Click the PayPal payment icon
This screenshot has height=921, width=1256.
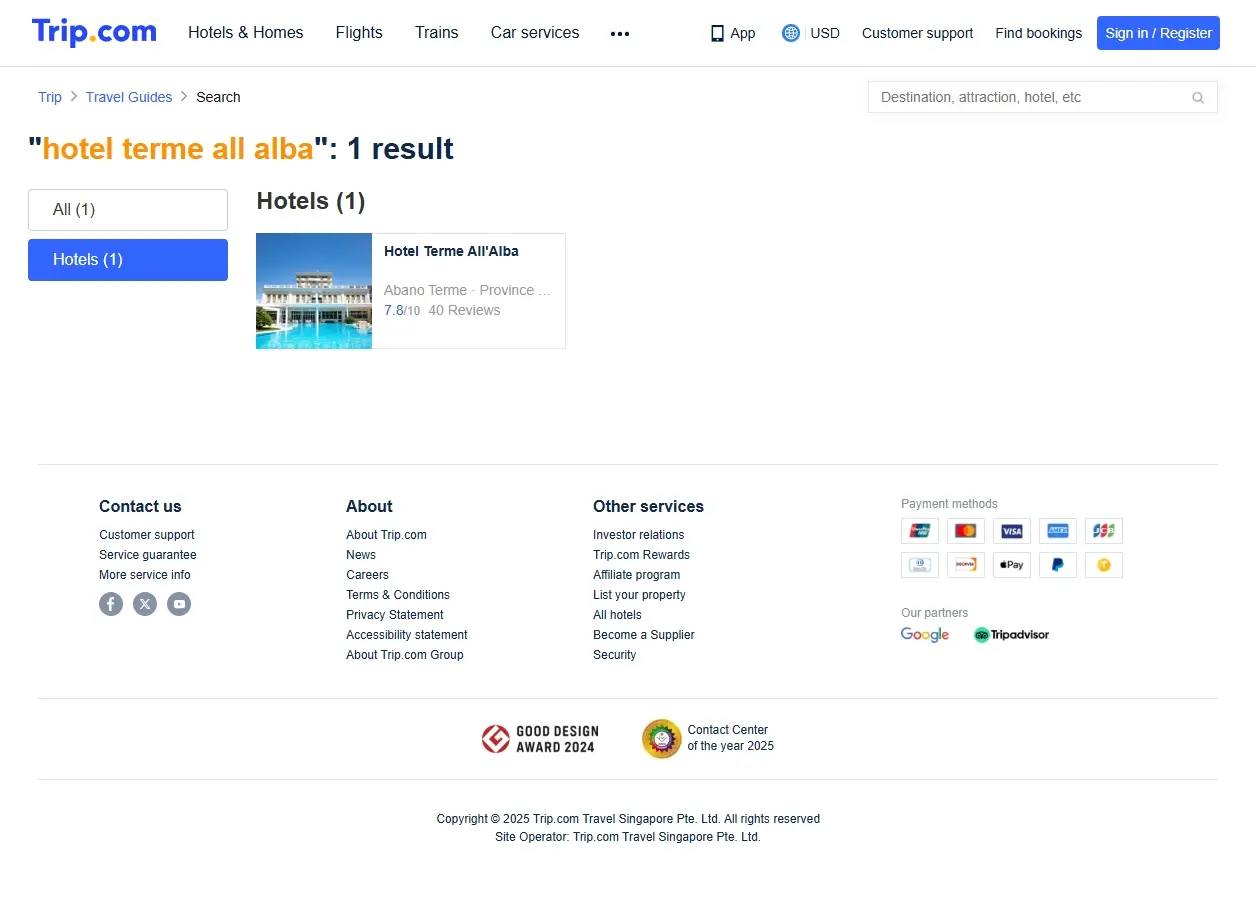tap(1058, 565)
